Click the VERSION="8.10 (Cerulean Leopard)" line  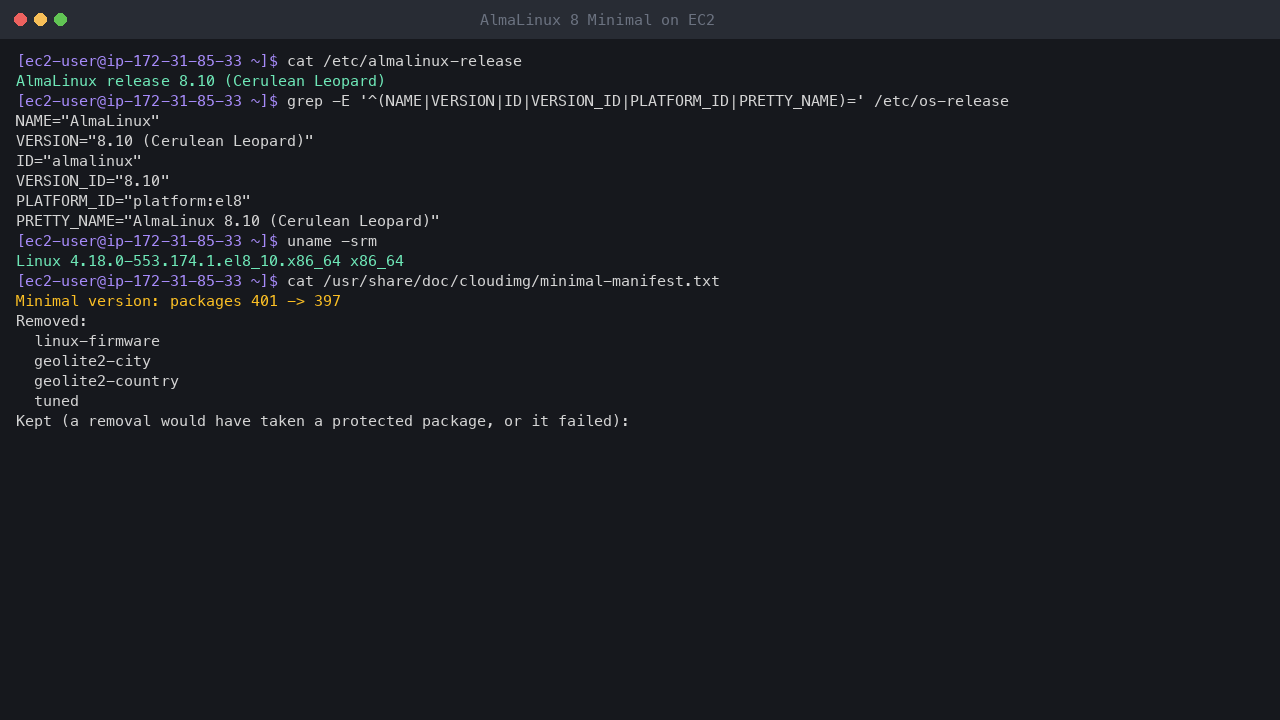(165, 141)
